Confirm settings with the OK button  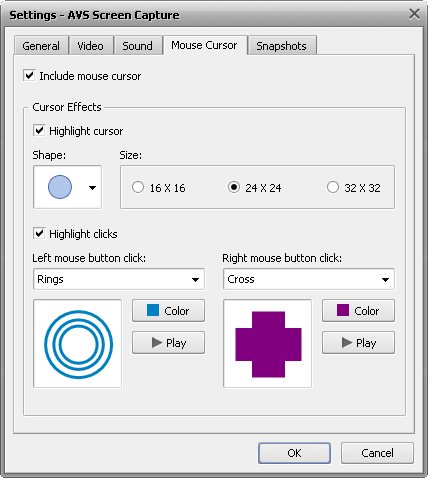pyautogui.click(x=294, y=453)
